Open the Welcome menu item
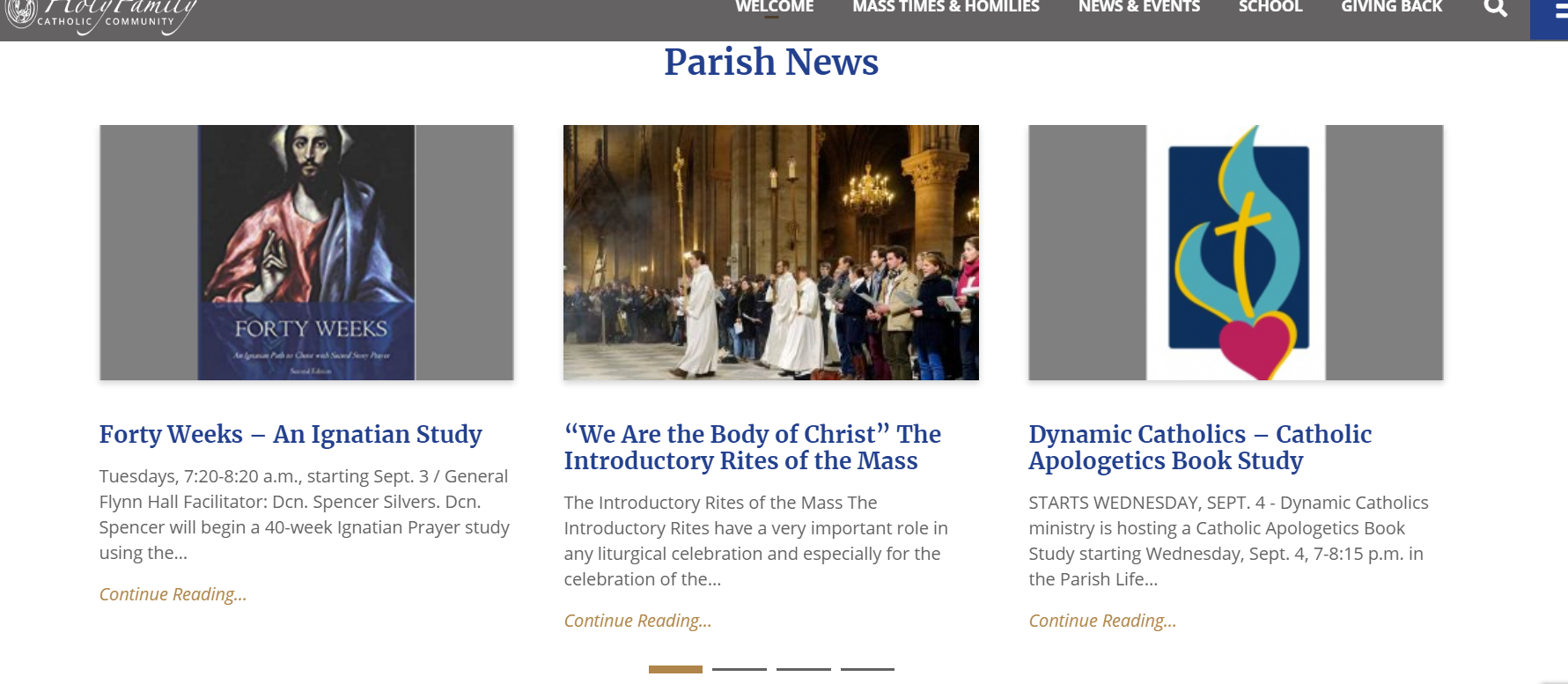Screen dimensions: 1568x684 pyautogui.click(x=774, y=8)
